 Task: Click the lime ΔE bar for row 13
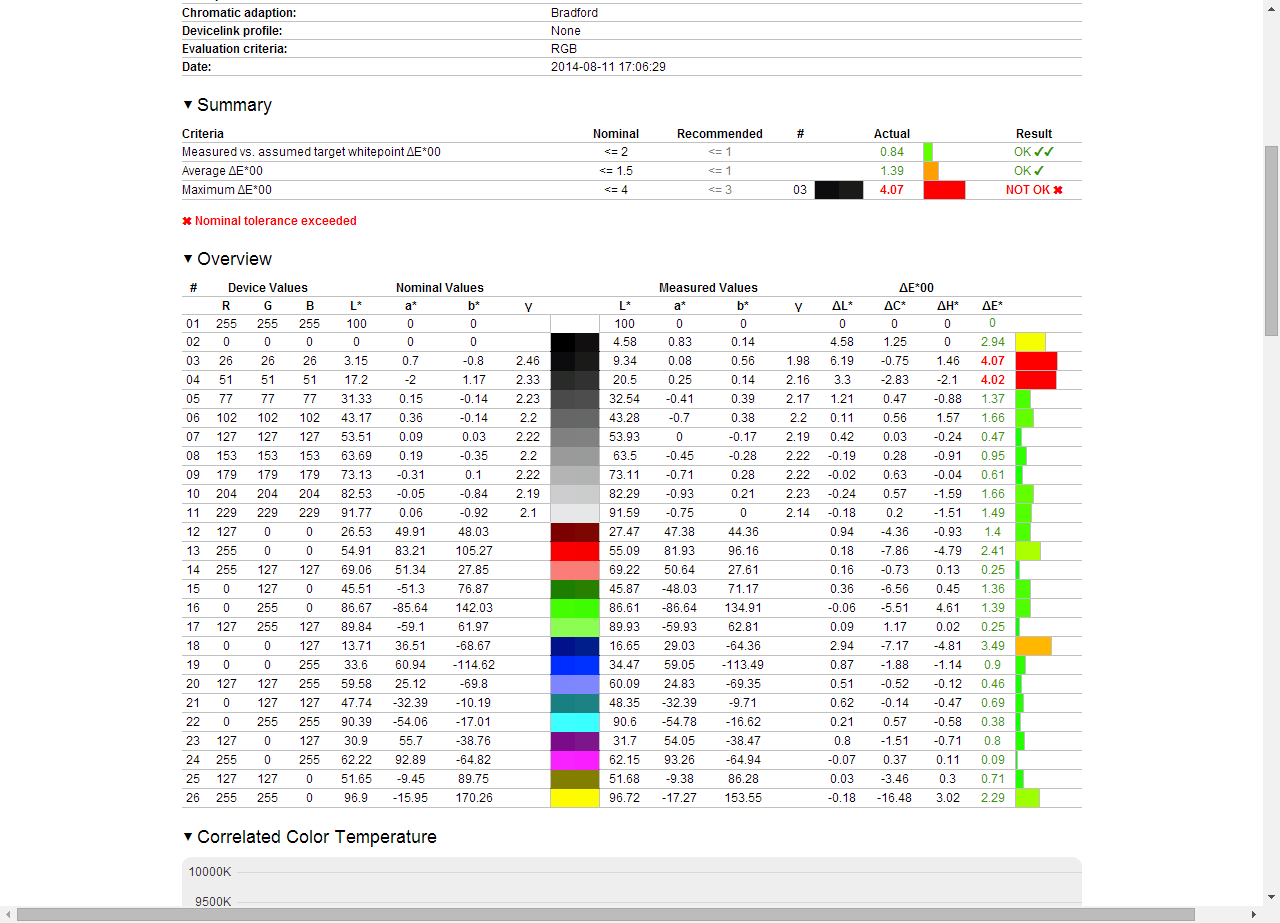coord(1028,551)
